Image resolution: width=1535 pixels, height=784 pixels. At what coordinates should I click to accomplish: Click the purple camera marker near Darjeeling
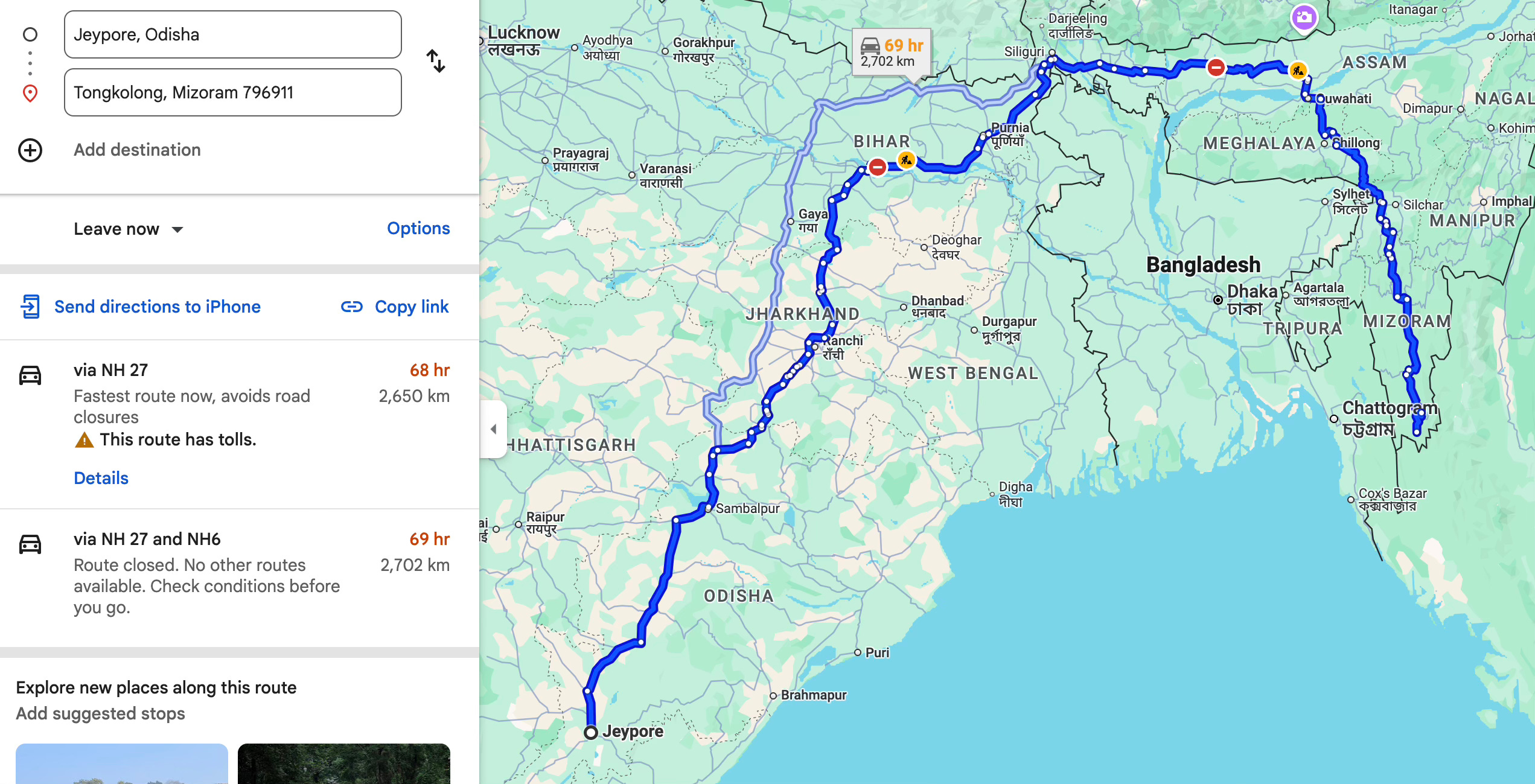tap(1304, 18)
